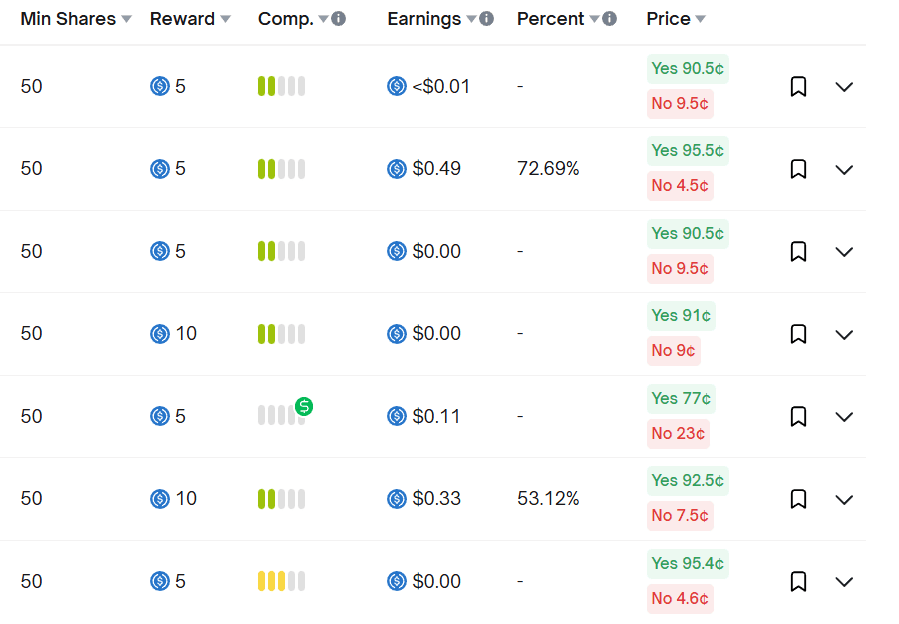Click the yellow competition bars indicator
Viewport: 899px width, 624px height.
281,581
